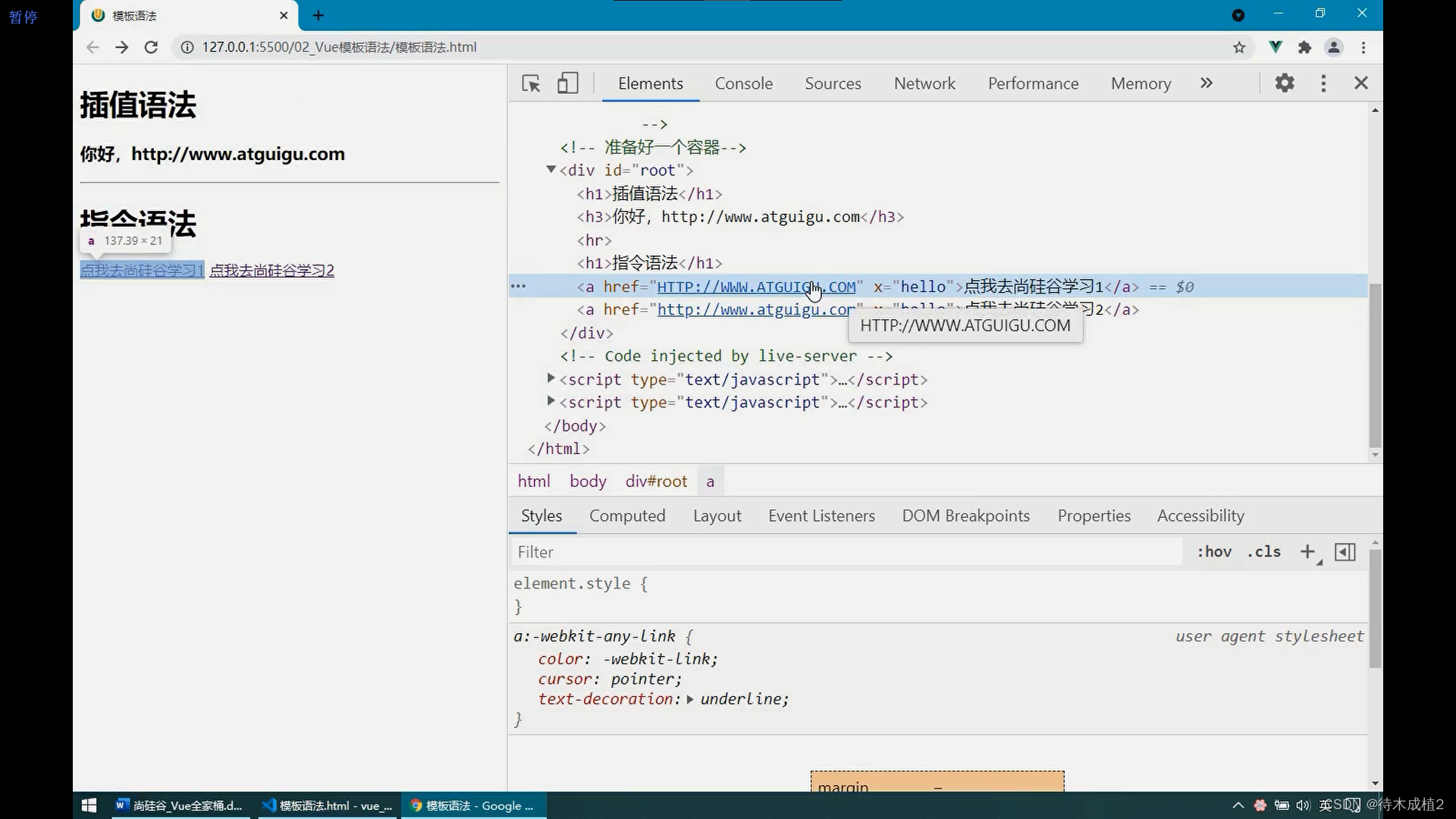Click the close DevTools icon (X)
Screen dimensions: 1456x819
click(x=1361, y=83)
